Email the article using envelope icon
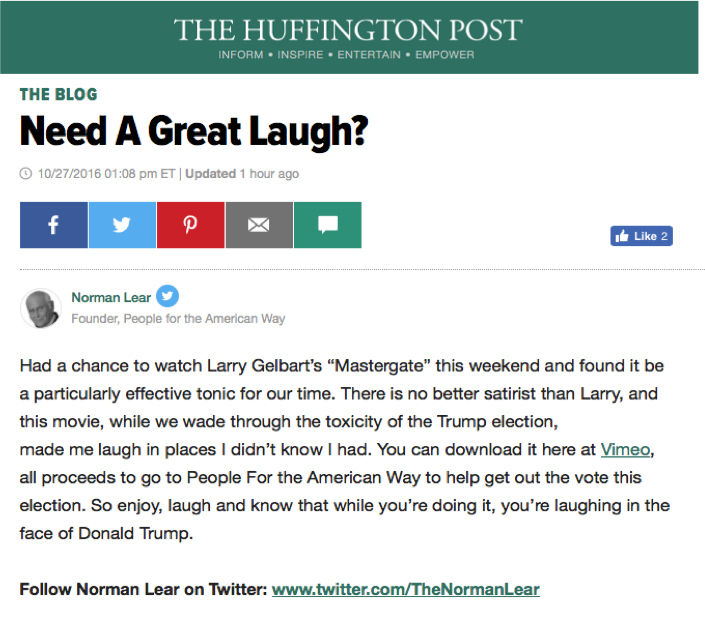705x621 pixels. [x=259, y=225]
